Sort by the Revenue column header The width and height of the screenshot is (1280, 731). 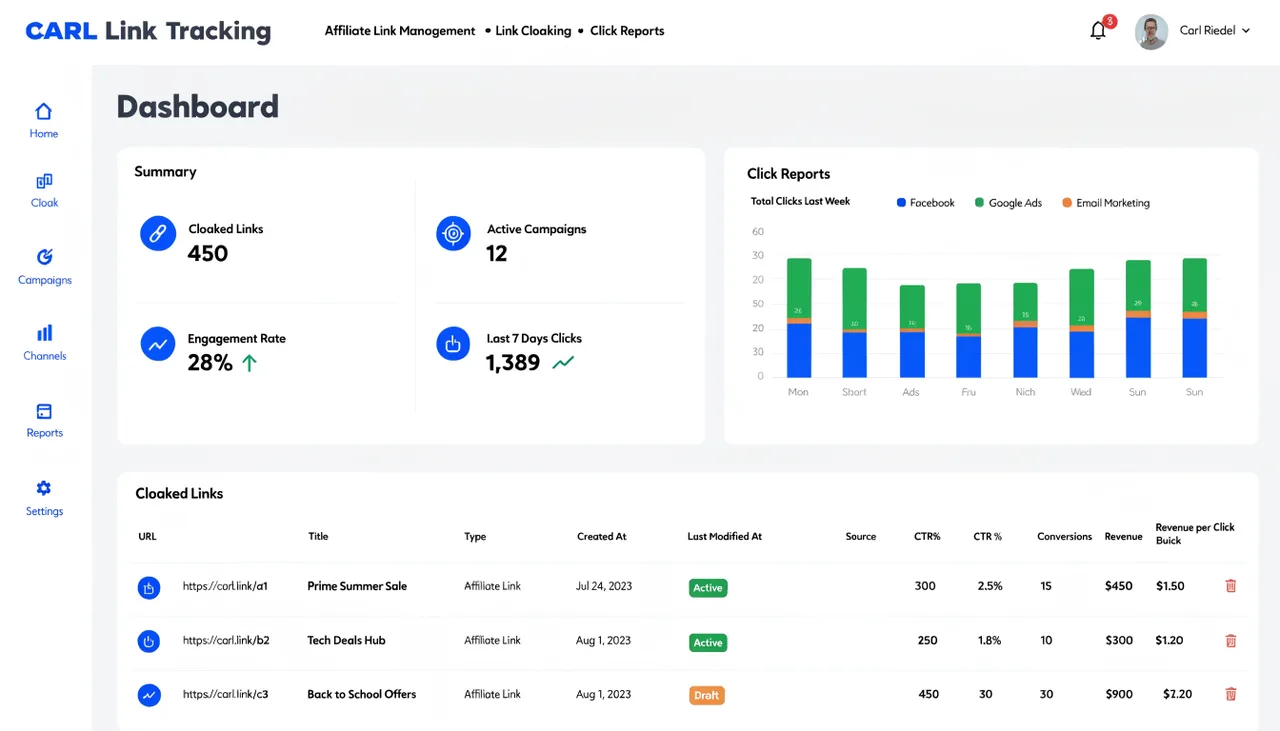pyautogui.click(x=1123, y=536)
